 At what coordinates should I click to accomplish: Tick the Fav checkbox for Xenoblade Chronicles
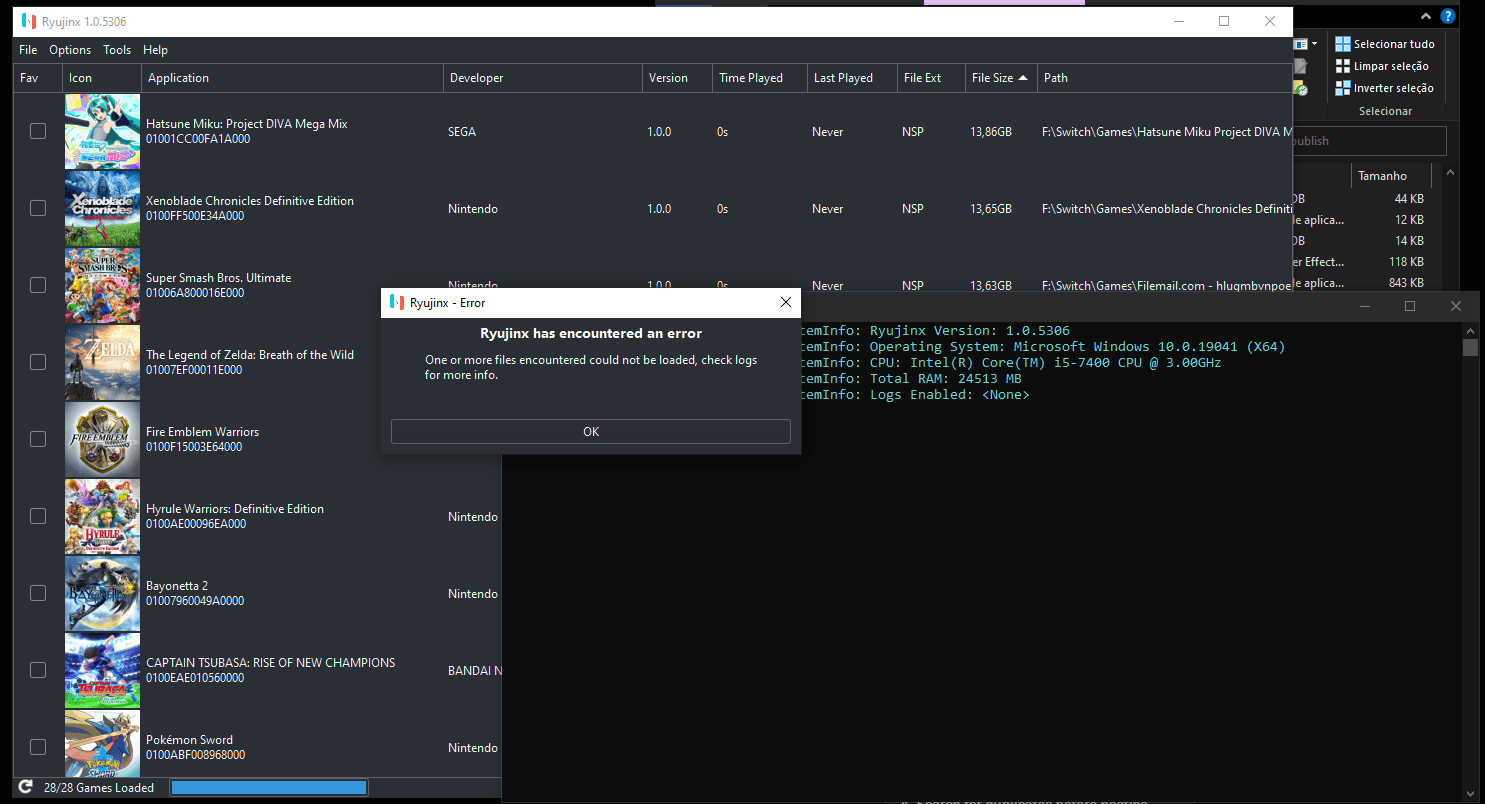click(38, 208)
